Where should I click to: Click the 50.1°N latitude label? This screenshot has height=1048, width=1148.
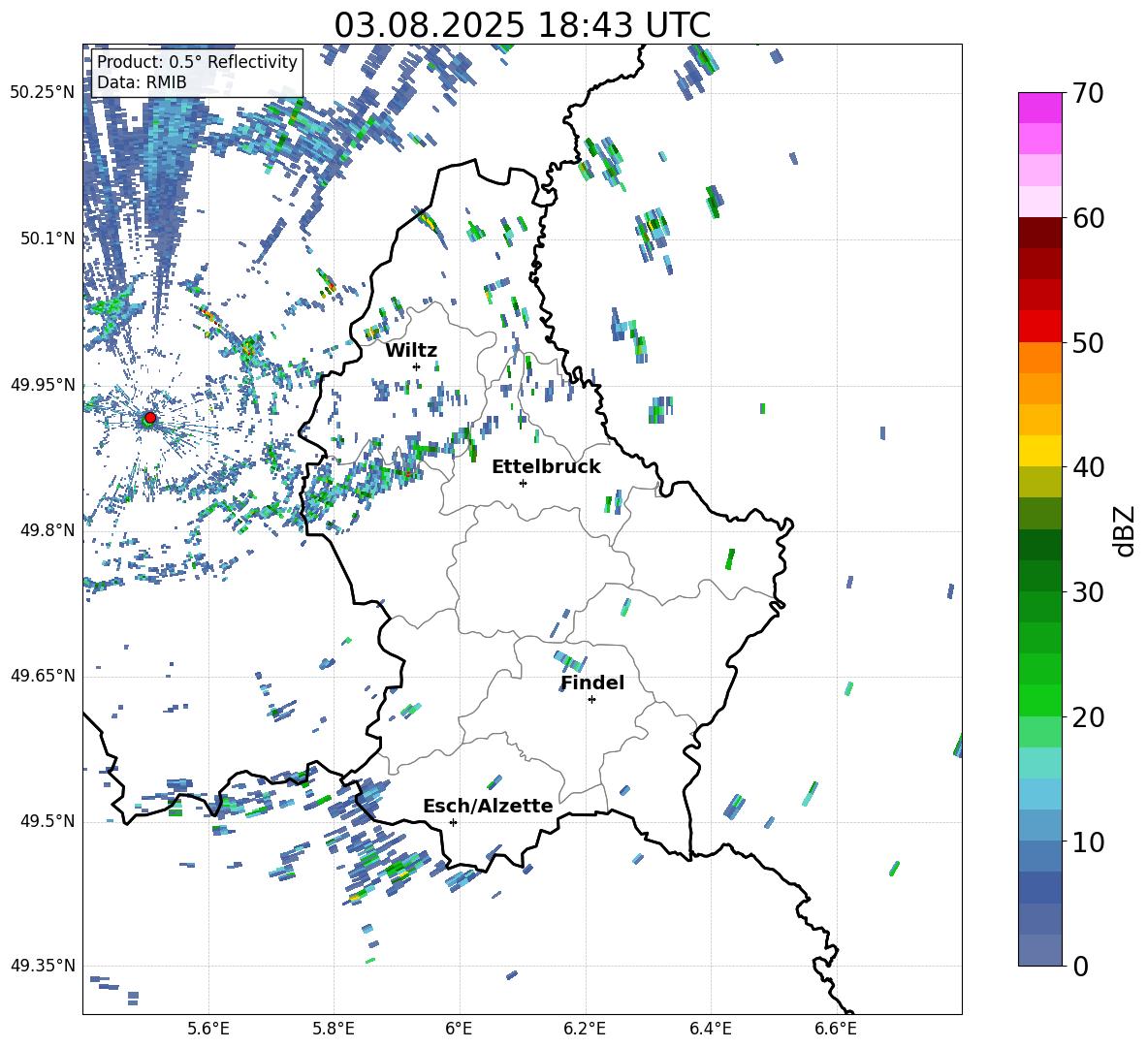pyautogui.click(x=48, y=238)
